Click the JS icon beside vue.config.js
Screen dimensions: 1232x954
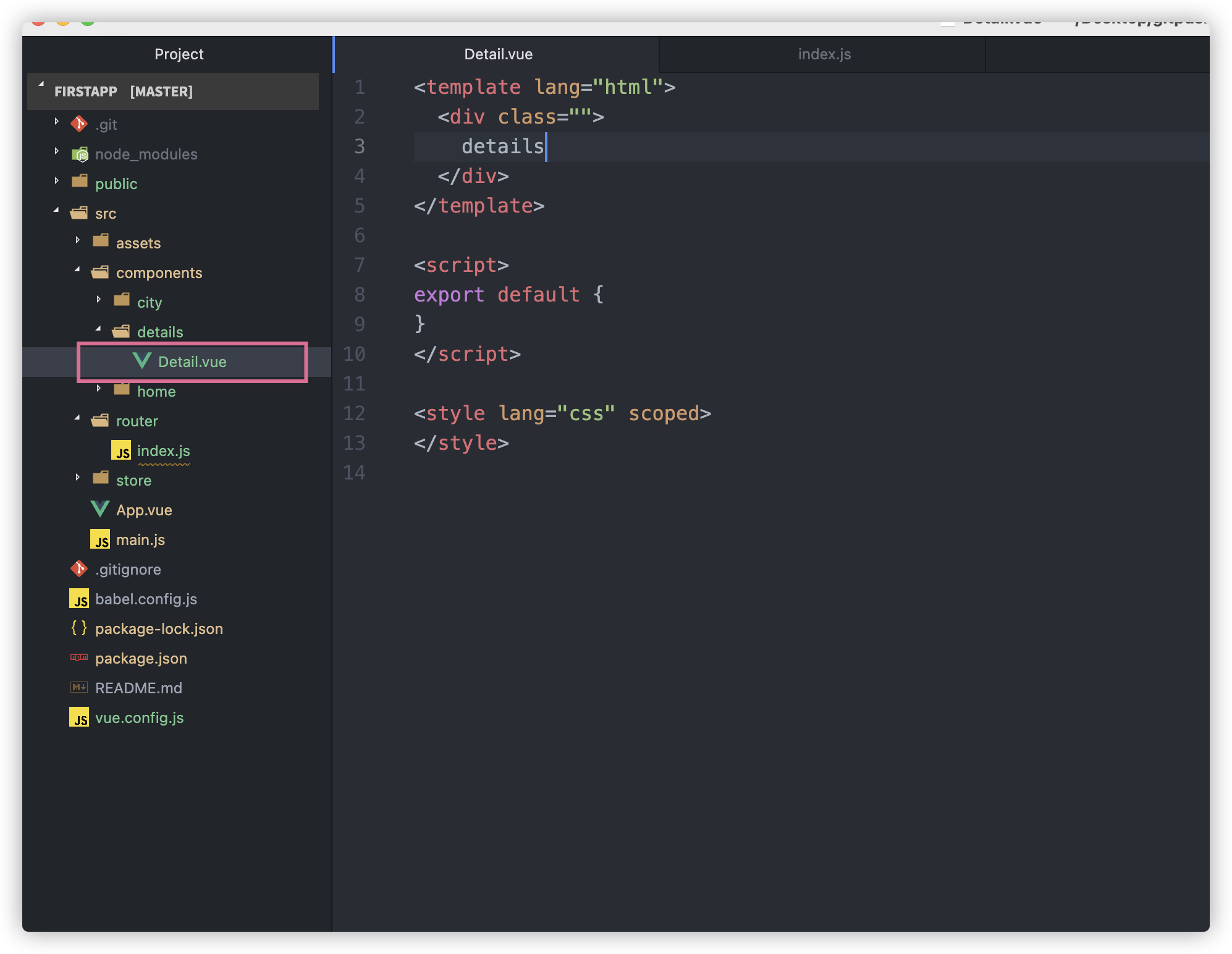point(79,717)
